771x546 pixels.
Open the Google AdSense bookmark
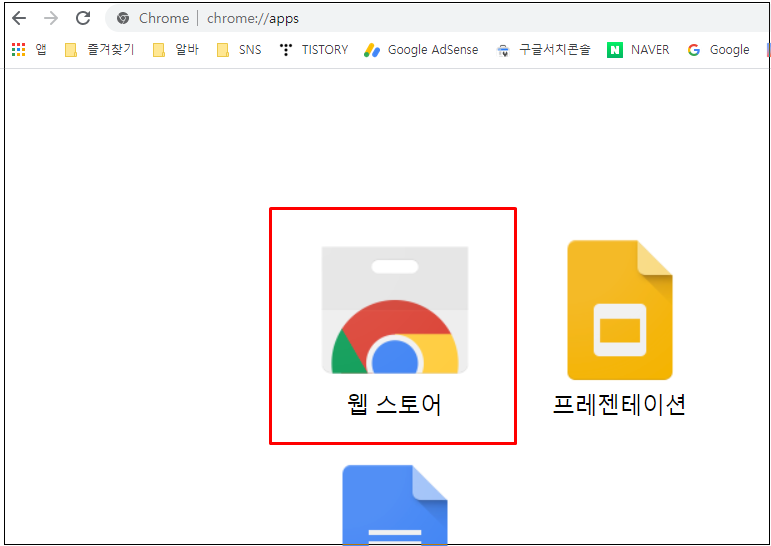(421, 50)
